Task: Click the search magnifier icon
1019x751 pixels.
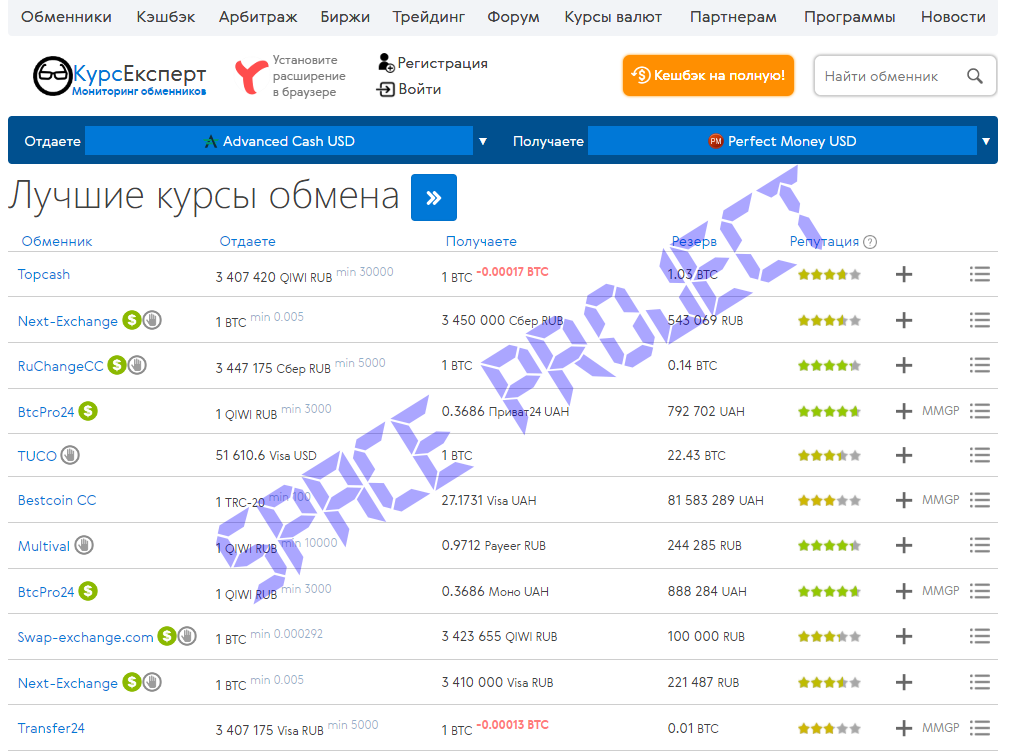Action: click(975, 76)
